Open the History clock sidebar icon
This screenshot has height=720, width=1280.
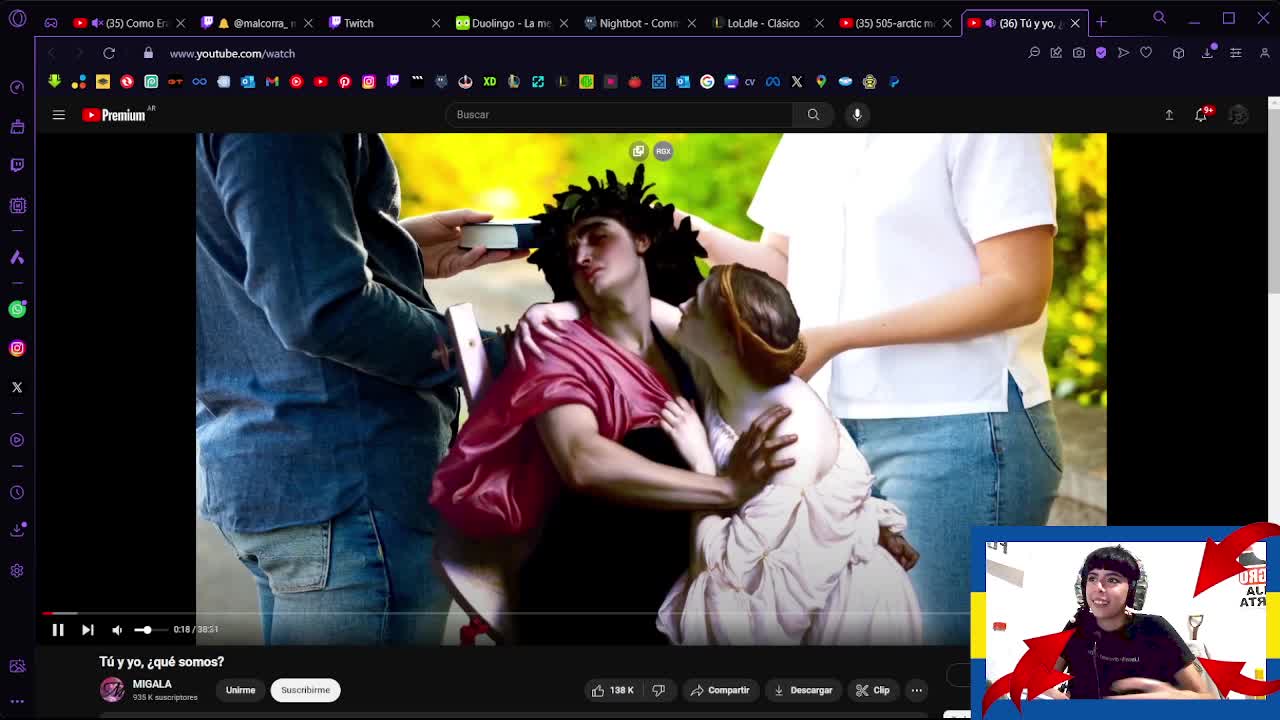(x=17, y=492)
